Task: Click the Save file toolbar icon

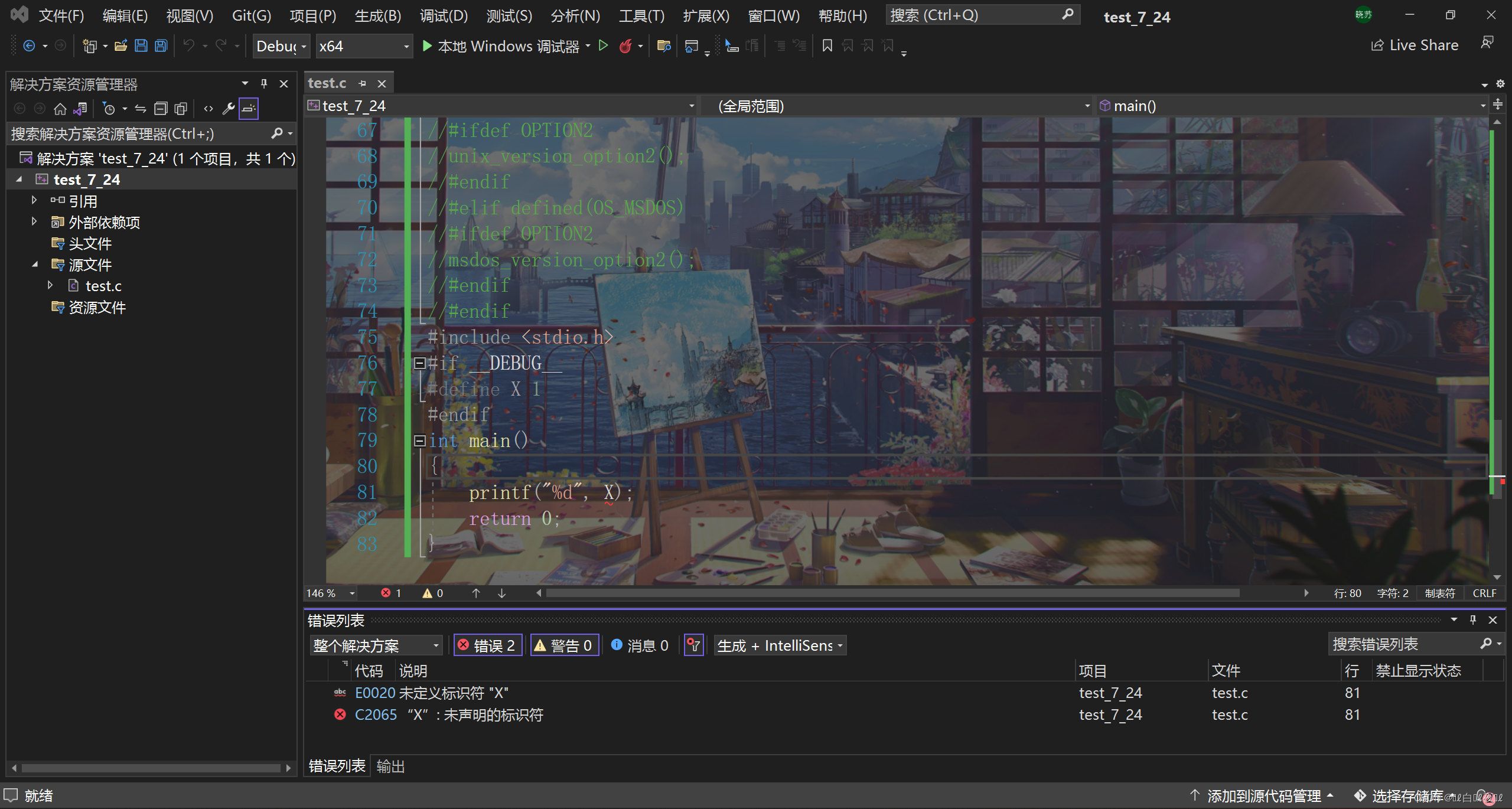Action: [x=141, y=46]
